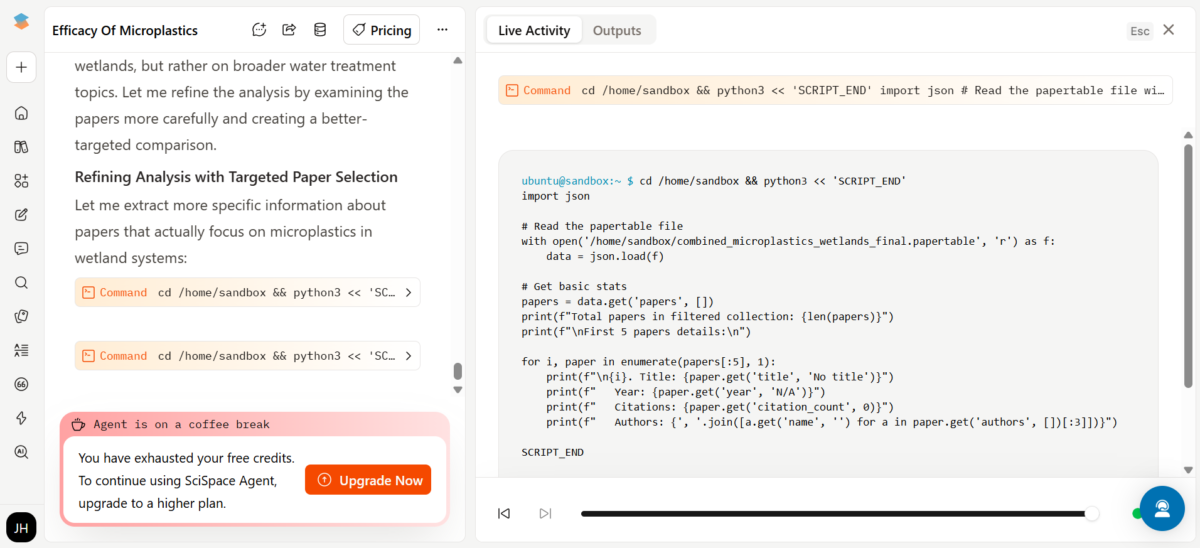Open the three-dots more options menu
The width and height of the screenshot is (1200, 548).
[443, 30]
